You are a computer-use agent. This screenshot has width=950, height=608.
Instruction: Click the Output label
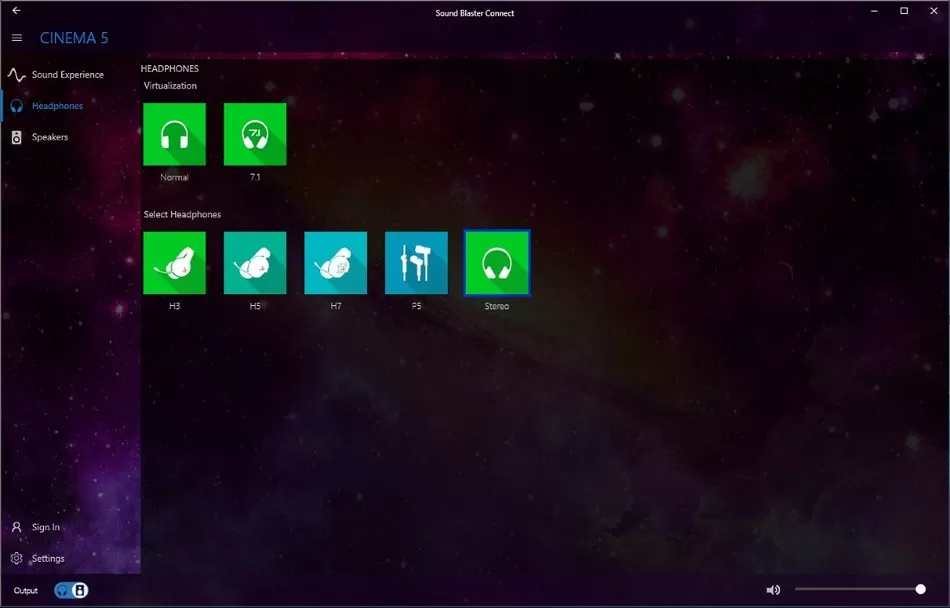tap(25, 590)
